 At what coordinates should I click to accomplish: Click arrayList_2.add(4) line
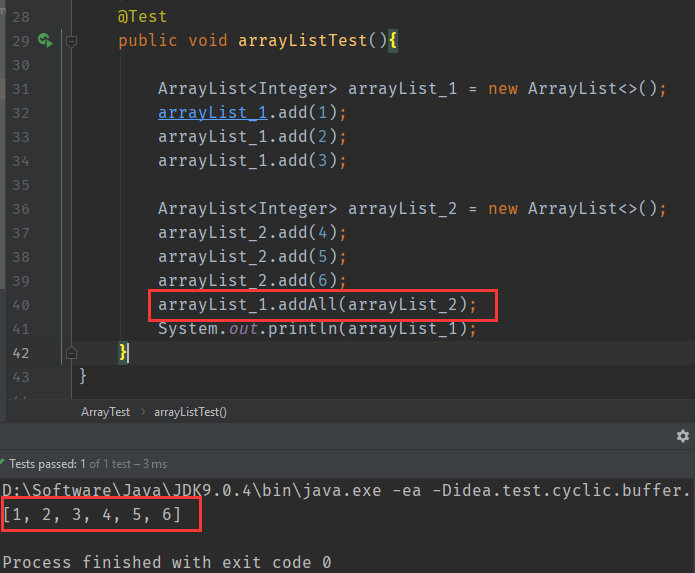[x=252, y=233]
